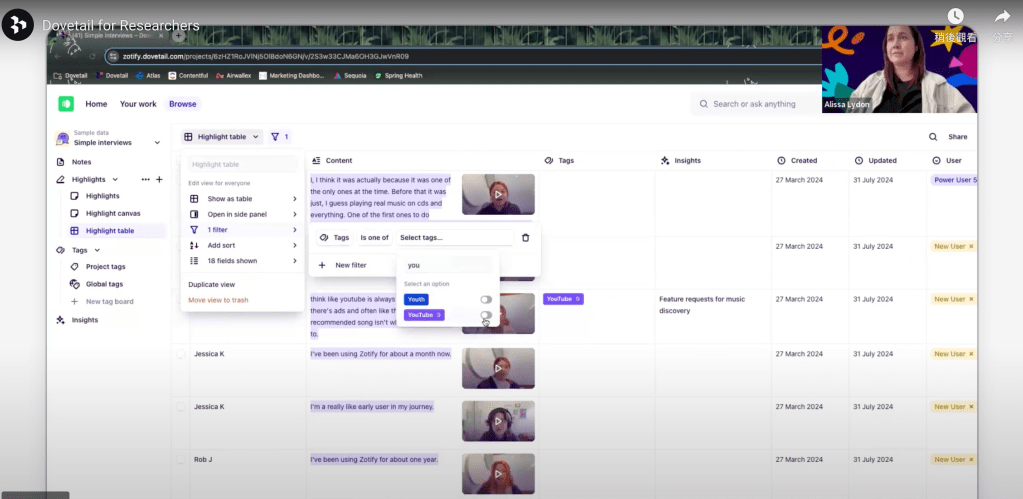This screenshot has height=499, width=1023.
Task: Click the green Dovetail workspace logo
Action: (66, 104)
